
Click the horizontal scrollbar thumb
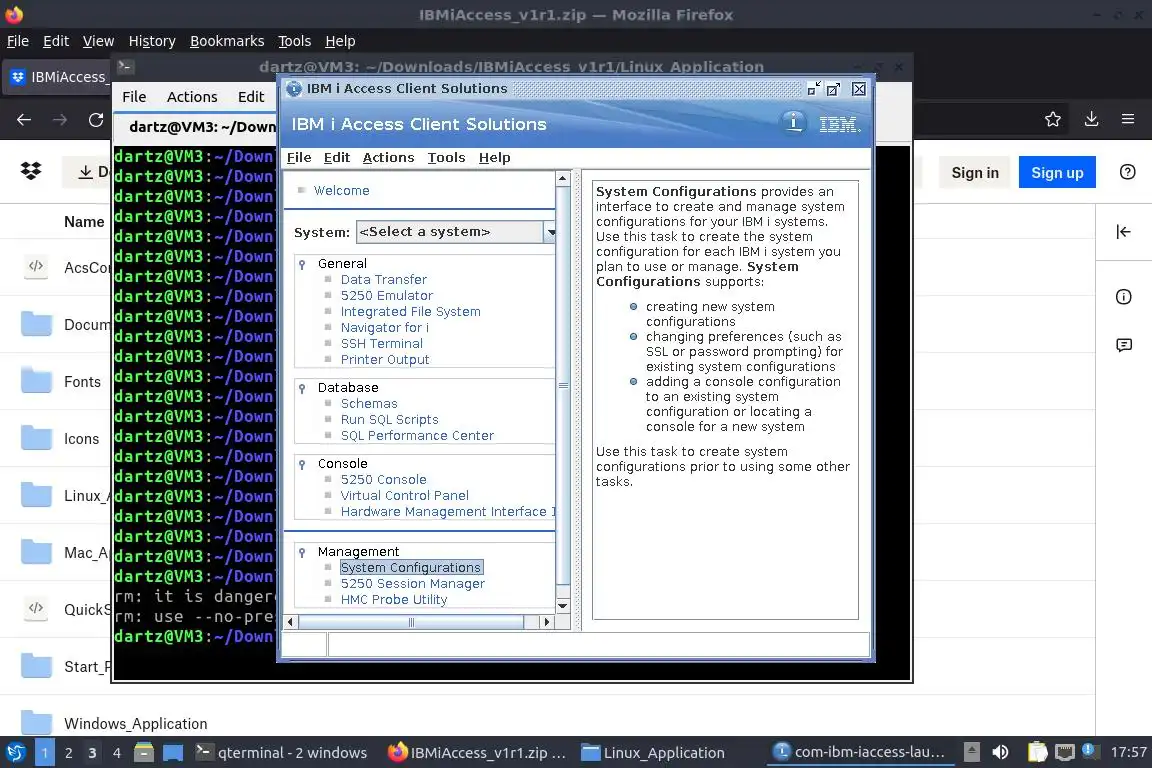click(x=411, y=622)
